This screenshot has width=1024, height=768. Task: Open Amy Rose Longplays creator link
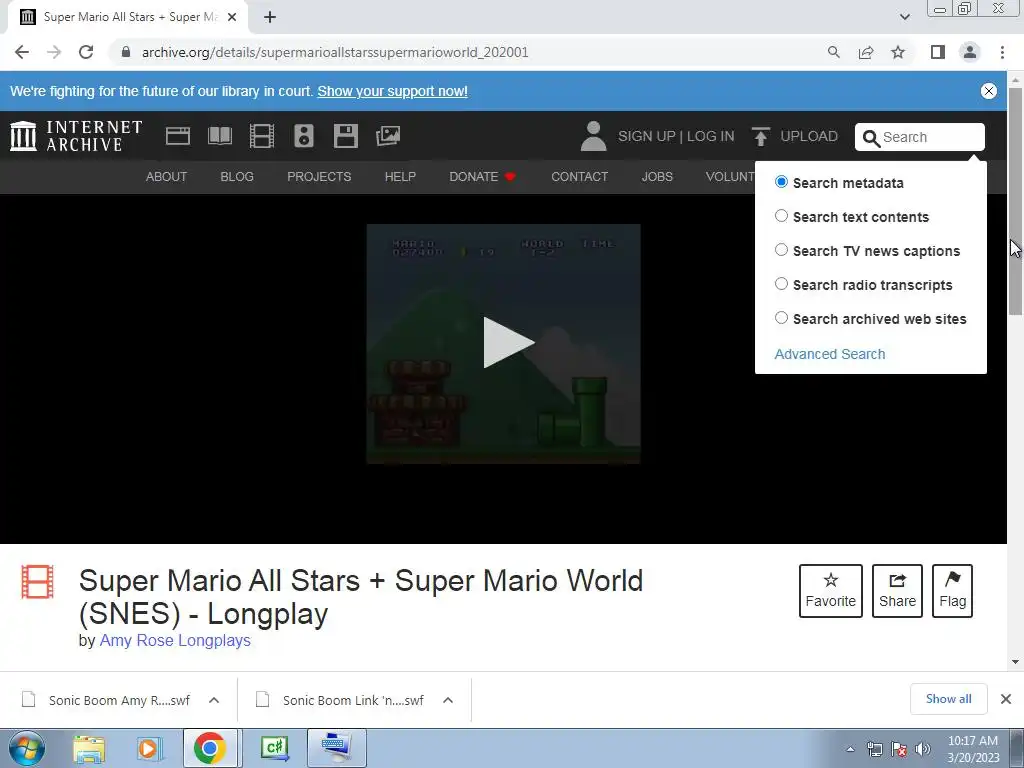click(x=175, y=640)
